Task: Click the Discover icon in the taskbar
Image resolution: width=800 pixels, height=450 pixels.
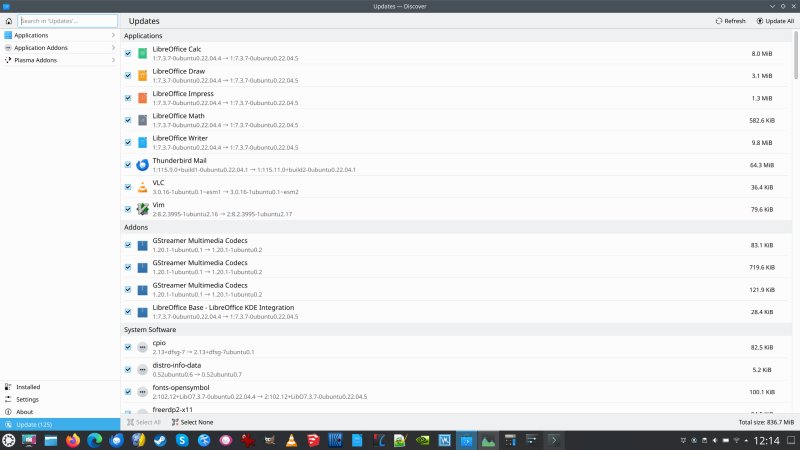Action: (x=466, y=440)
